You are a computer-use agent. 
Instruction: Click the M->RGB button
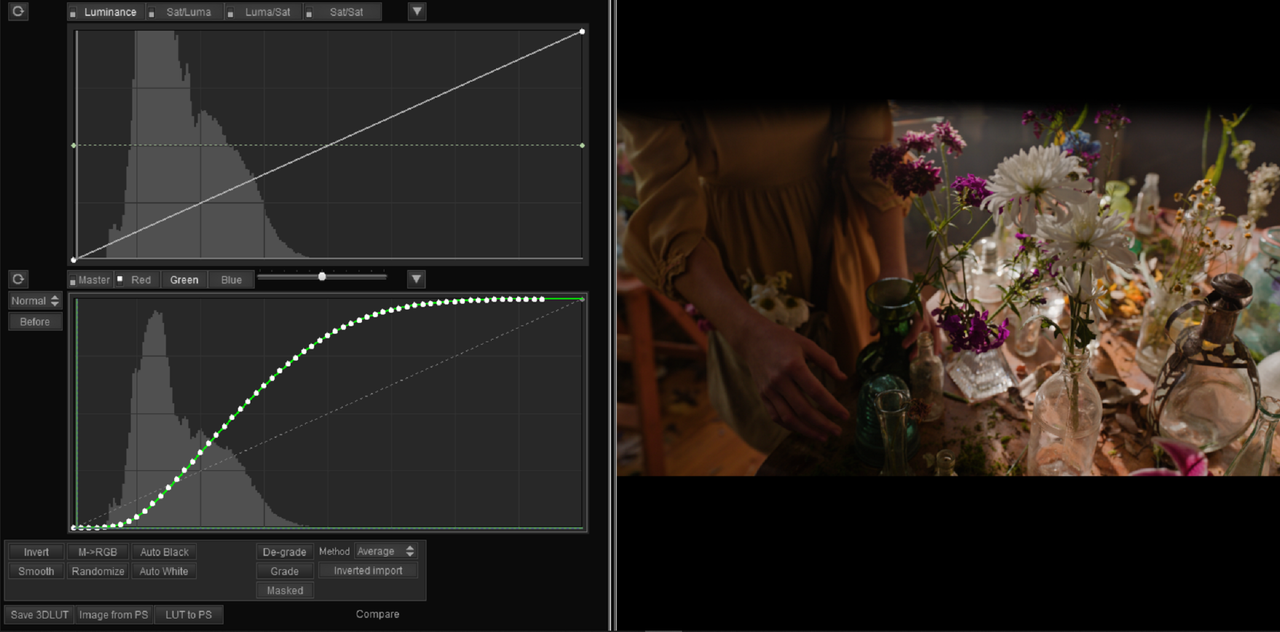click(x=98, y=552)
